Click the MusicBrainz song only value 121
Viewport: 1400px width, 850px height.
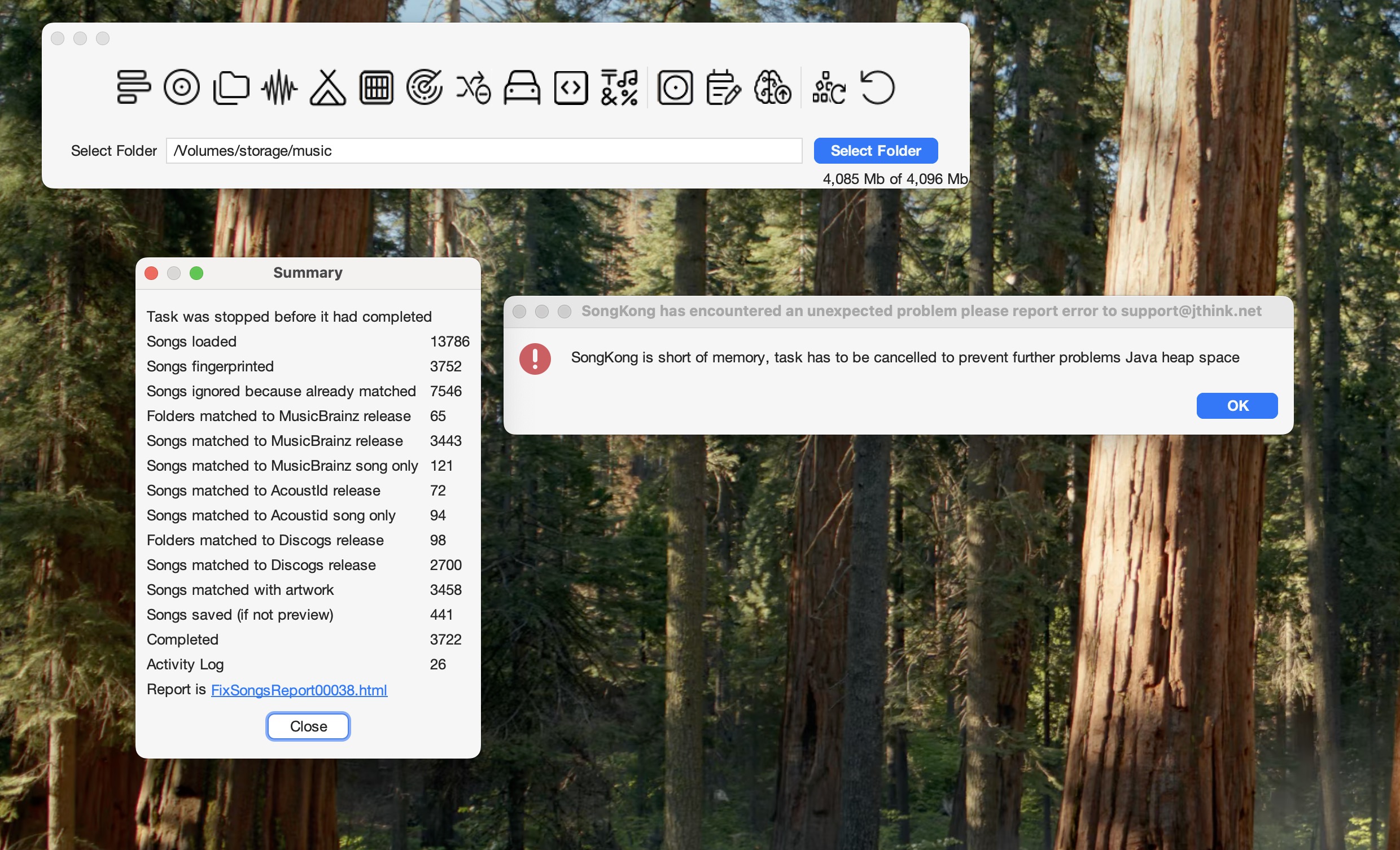tap(441, 466)
